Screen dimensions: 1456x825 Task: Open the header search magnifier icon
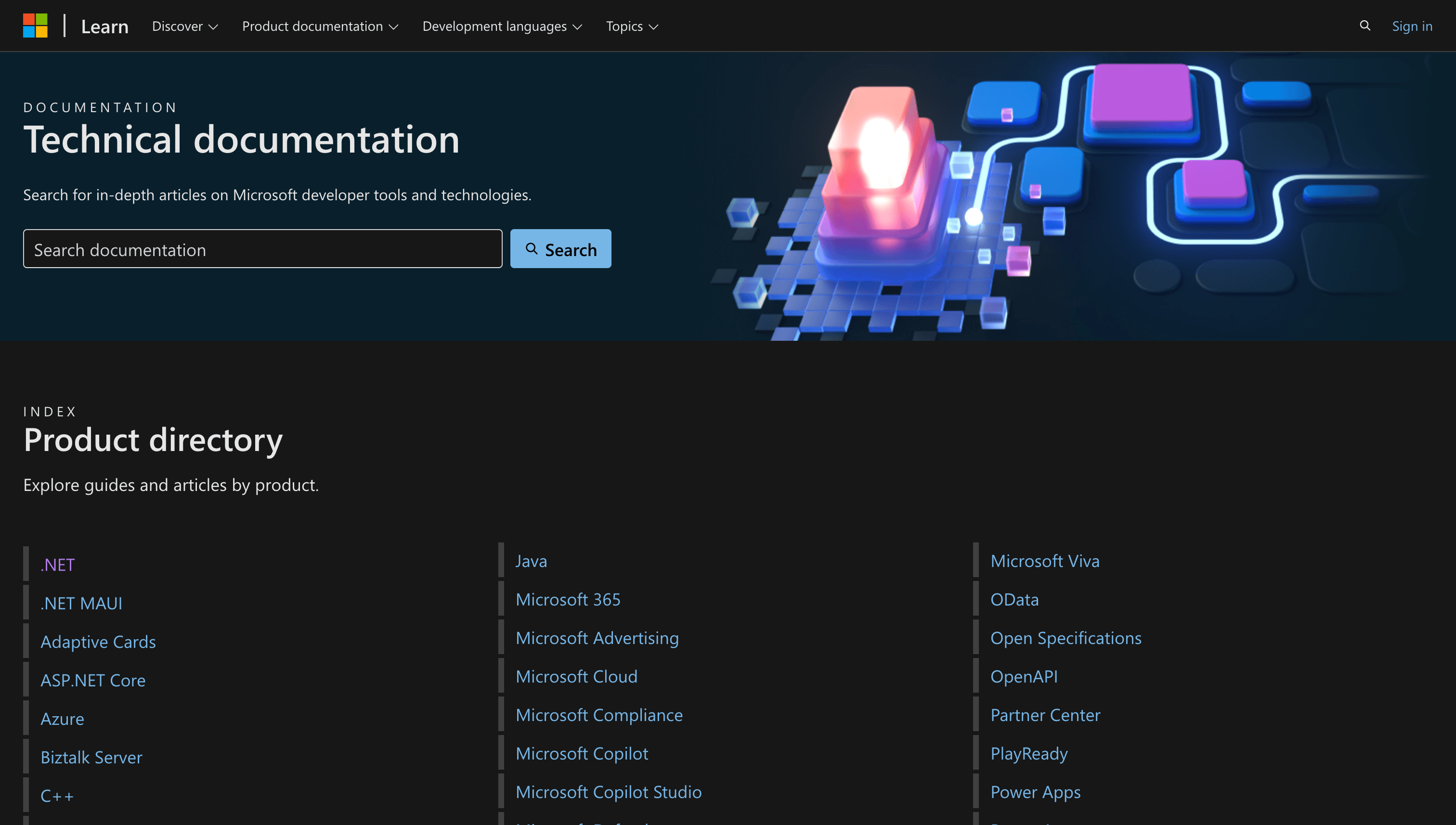click(x=1365, y=26)
